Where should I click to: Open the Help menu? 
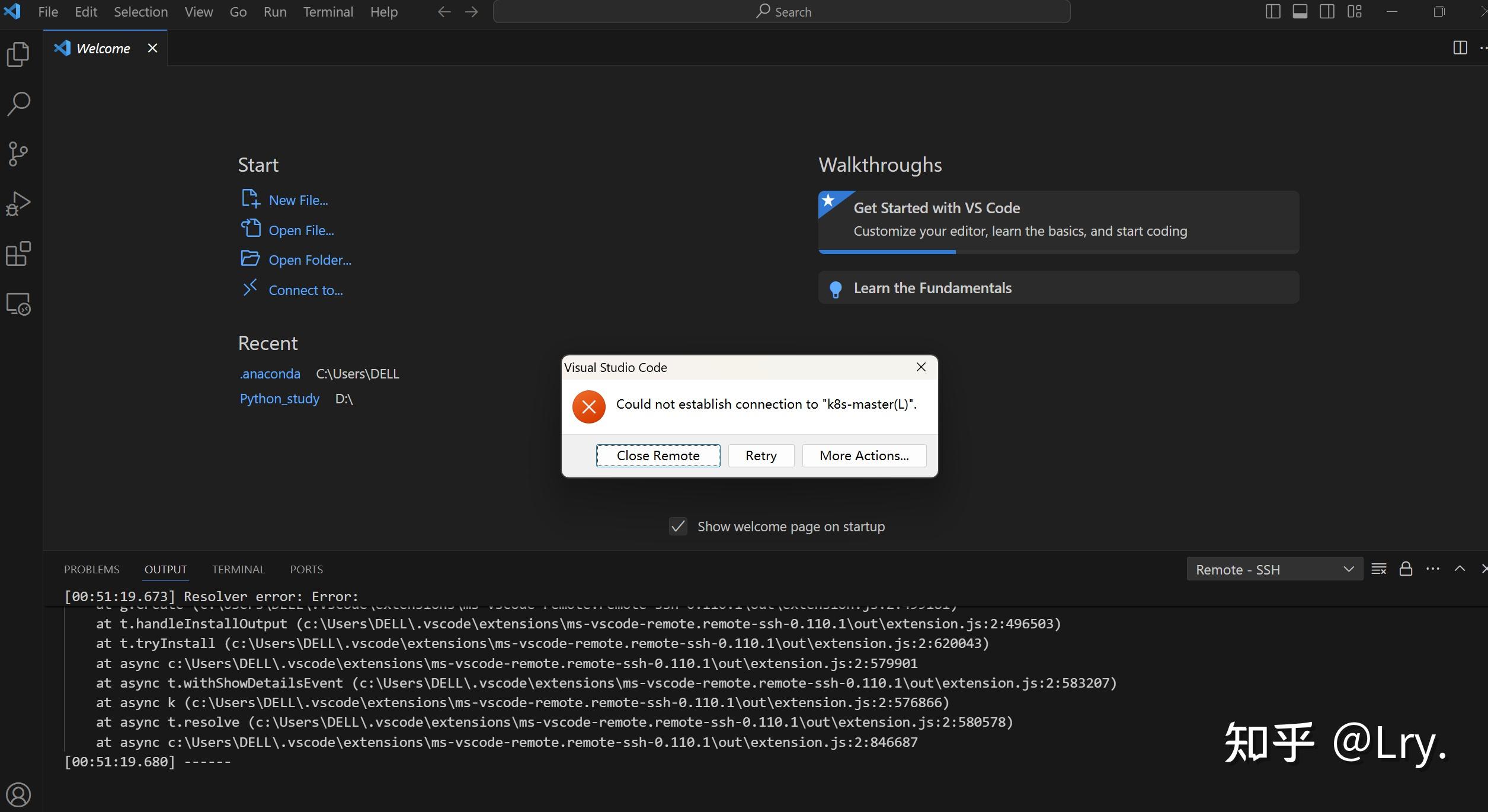coord(383,12)
